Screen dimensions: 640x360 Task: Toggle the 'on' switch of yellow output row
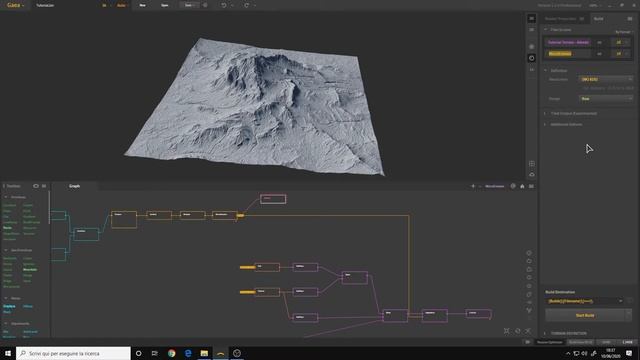[x=600, y=53]
